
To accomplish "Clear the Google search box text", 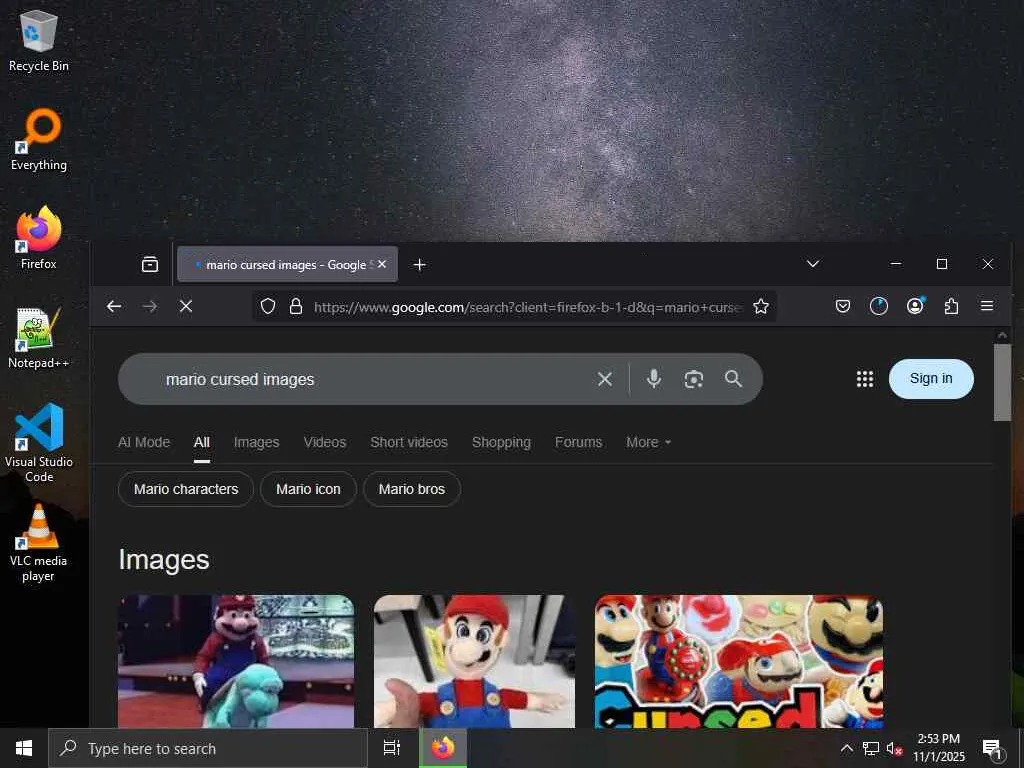I will coord(605,379).
